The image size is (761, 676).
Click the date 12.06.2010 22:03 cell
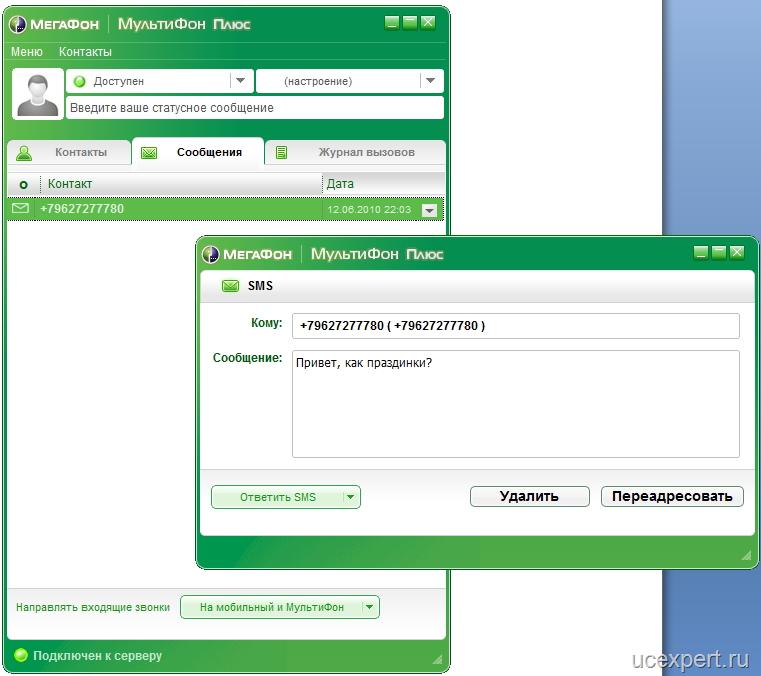point(369,210)
